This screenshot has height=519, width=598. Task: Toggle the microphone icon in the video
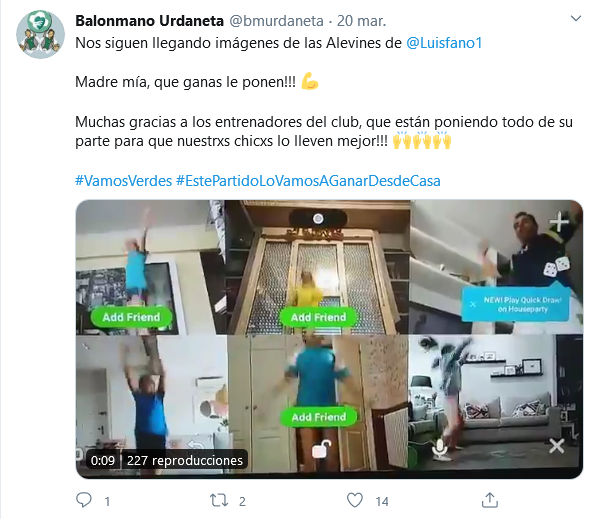click(439, 448)
